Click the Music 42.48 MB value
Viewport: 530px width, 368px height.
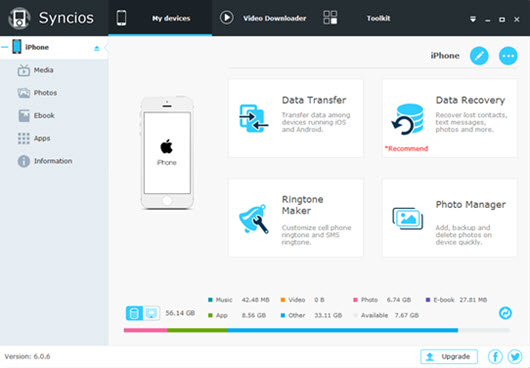pyautogui.click(x=256, y=300)
